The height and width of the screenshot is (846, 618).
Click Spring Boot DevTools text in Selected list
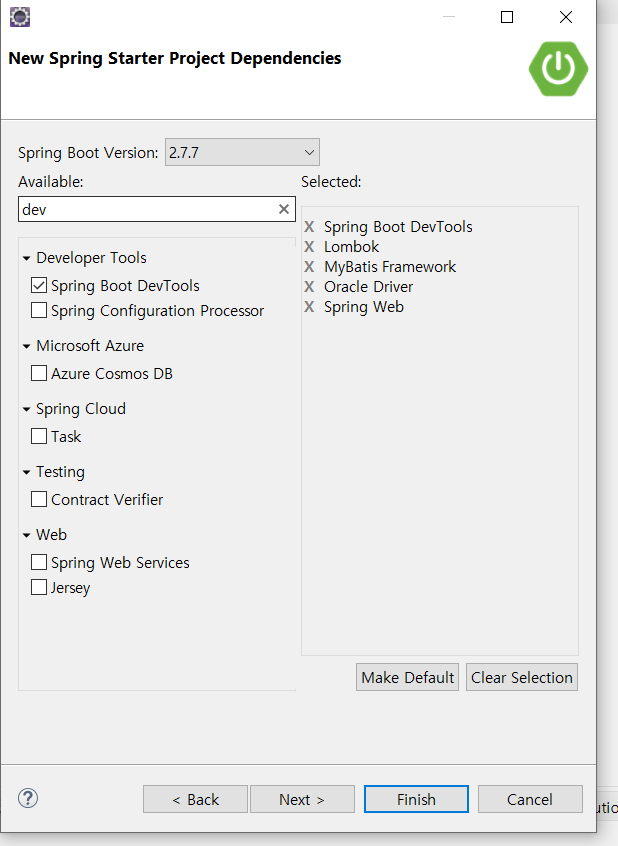coord(398,227)
